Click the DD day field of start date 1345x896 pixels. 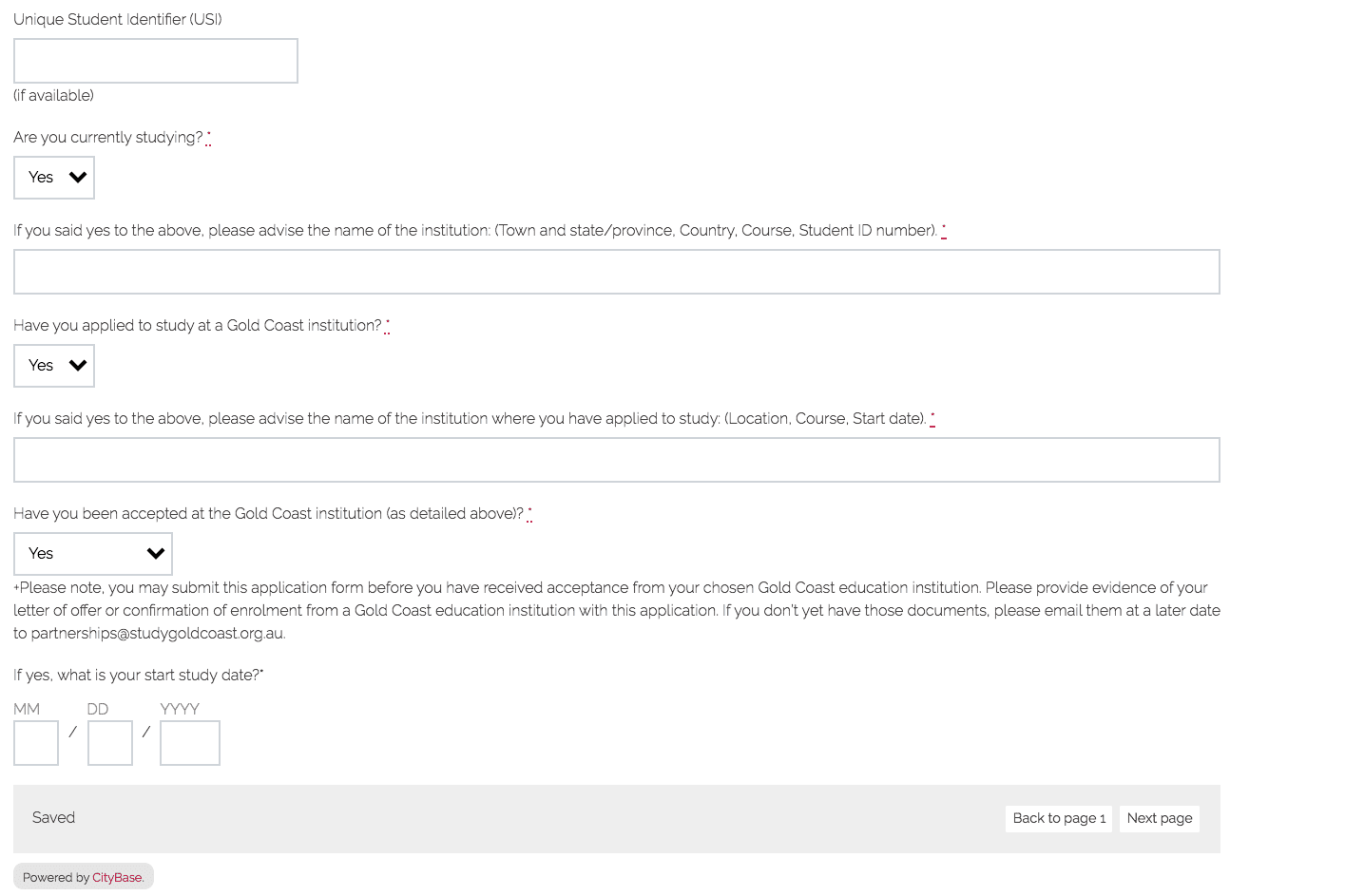pos(110,743)
